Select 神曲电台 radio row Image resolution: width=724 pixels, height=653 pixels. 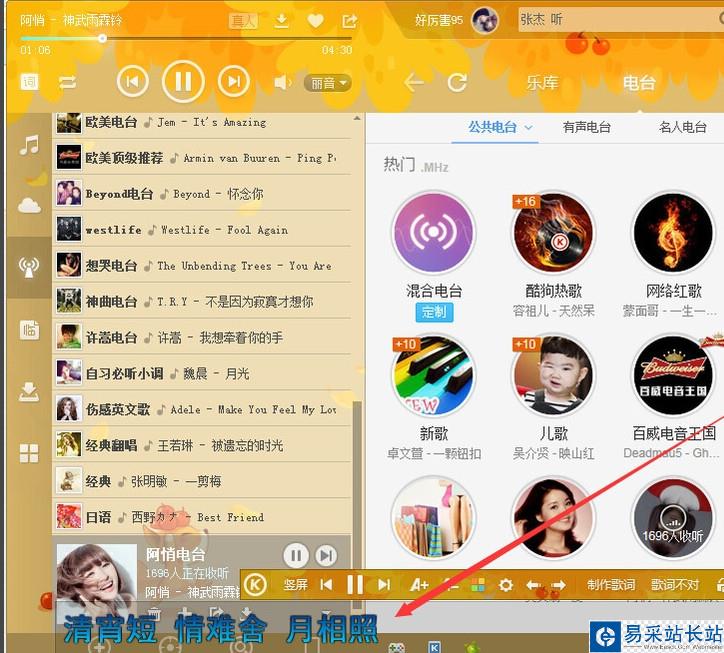(202, 302)
